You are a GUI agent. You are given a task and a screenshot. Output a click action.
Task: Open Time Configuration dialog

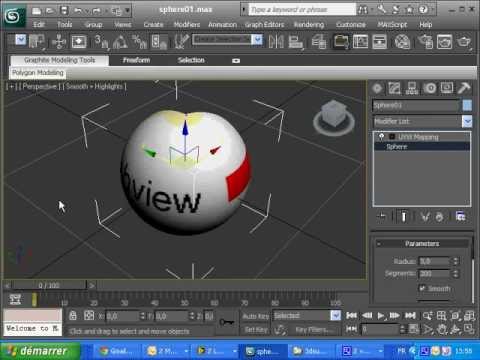point(414,329)
